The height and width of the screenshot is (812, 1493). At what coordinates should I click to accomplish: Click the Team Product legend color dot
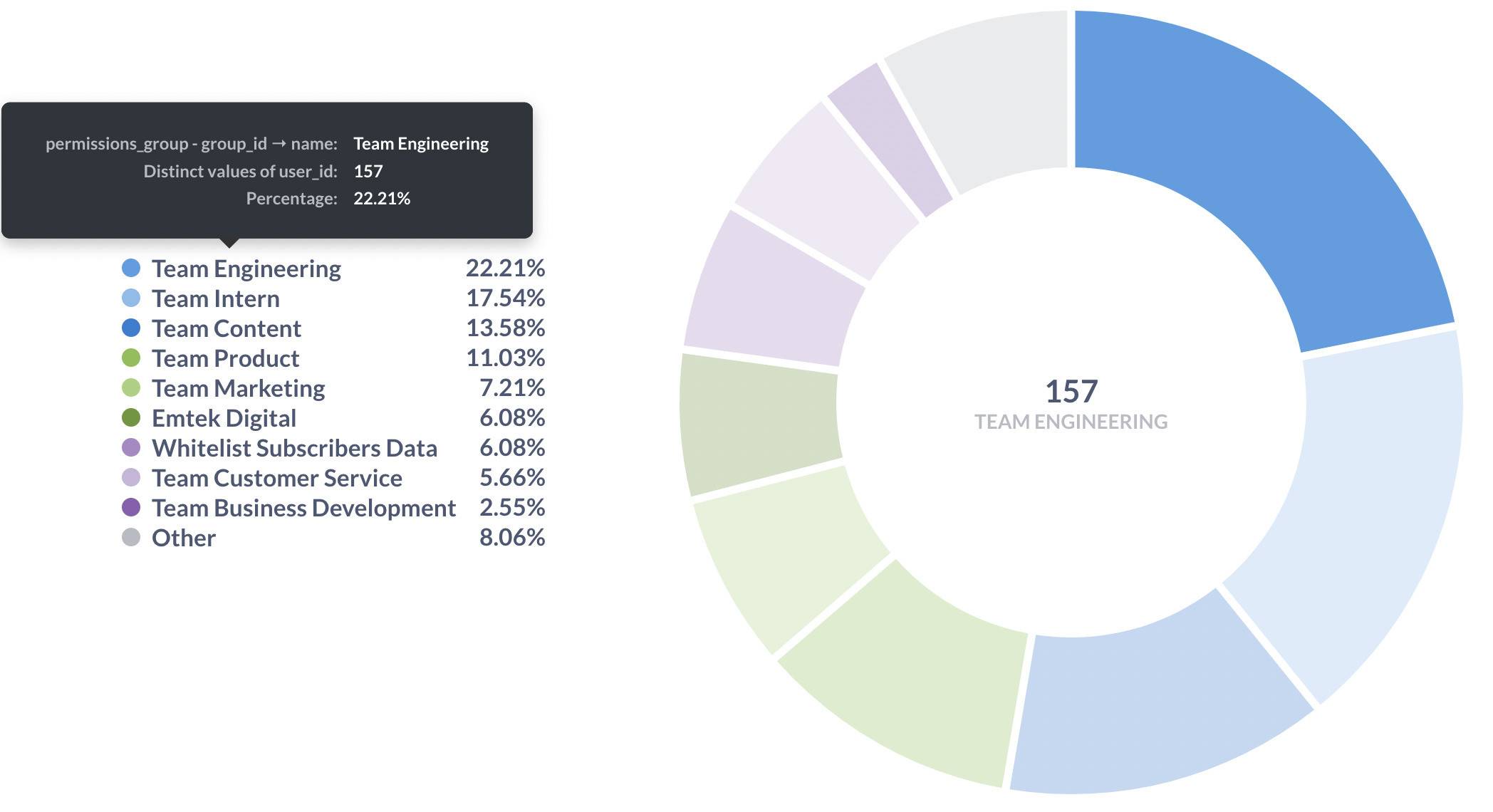click(131, 358)
